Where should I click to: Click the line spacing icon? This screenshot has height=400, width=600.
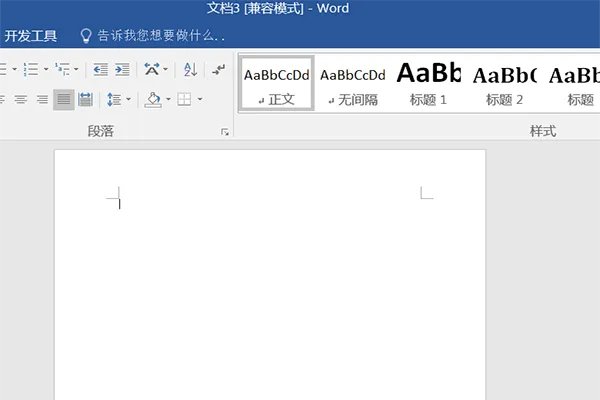(x=114, y=100)
